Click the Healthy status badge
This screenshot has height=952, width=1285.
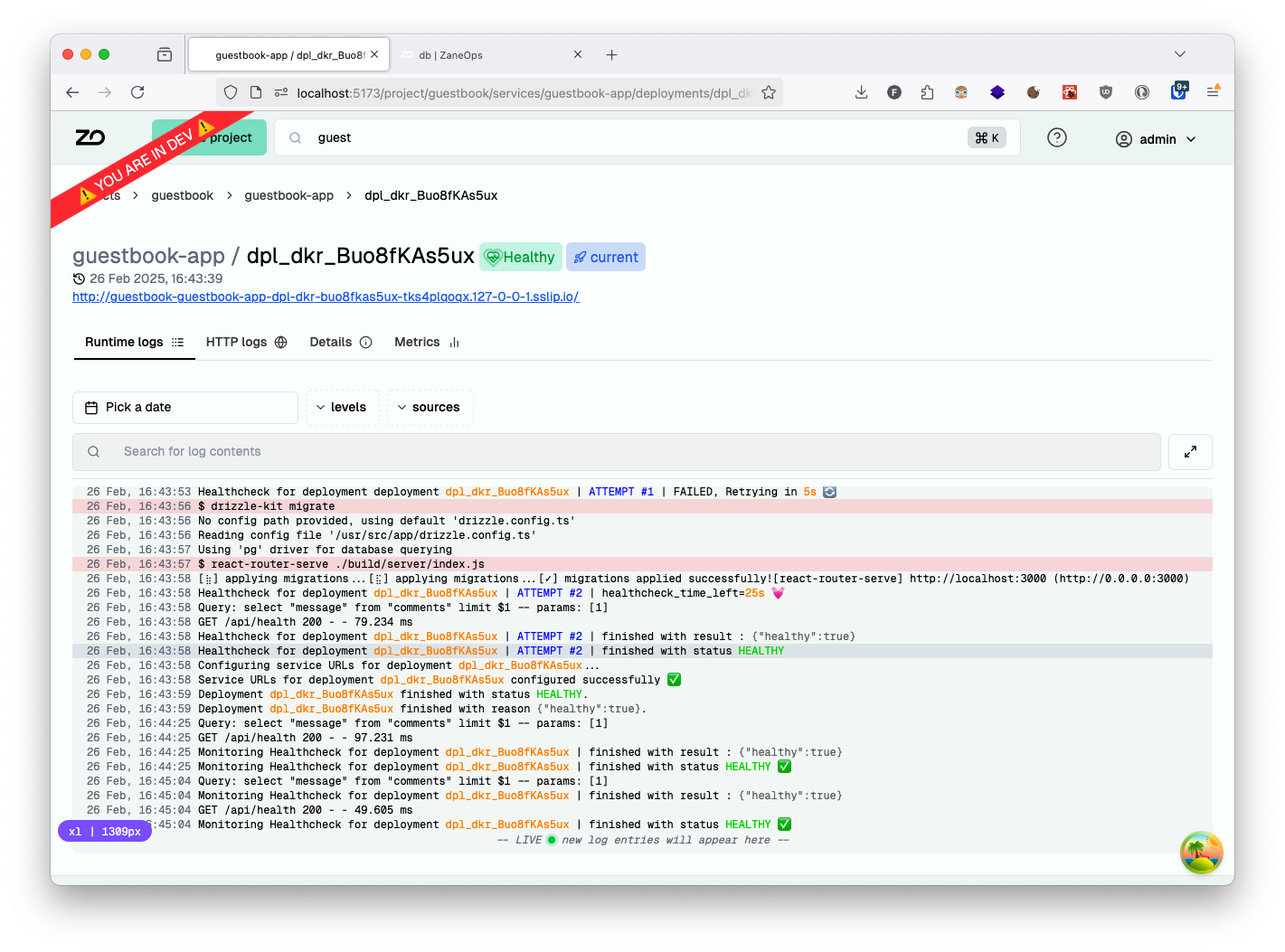coord(521,257)
